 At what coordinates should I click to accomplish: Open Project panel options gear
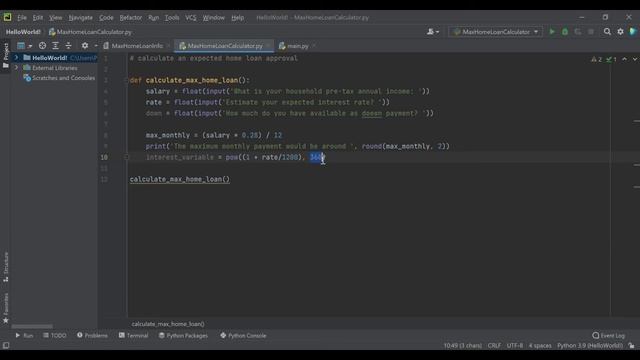[x=84, y=46]
